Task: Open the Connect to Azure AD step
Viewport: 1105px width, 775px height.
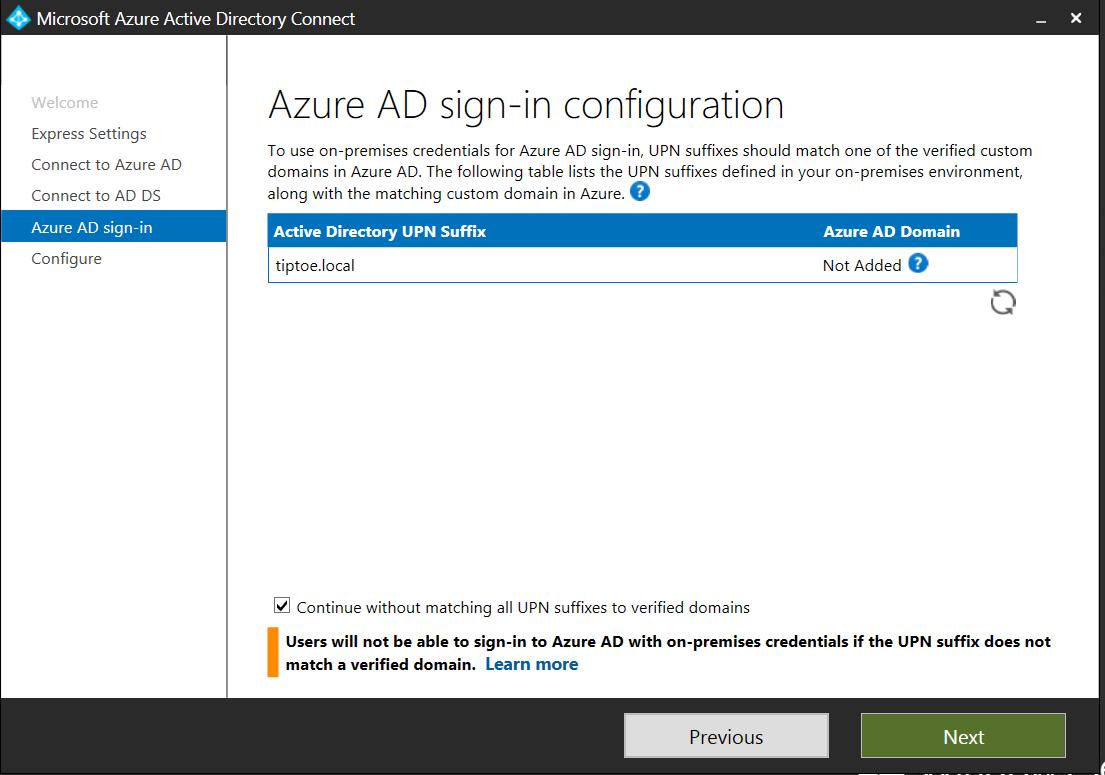Action: 106,165
